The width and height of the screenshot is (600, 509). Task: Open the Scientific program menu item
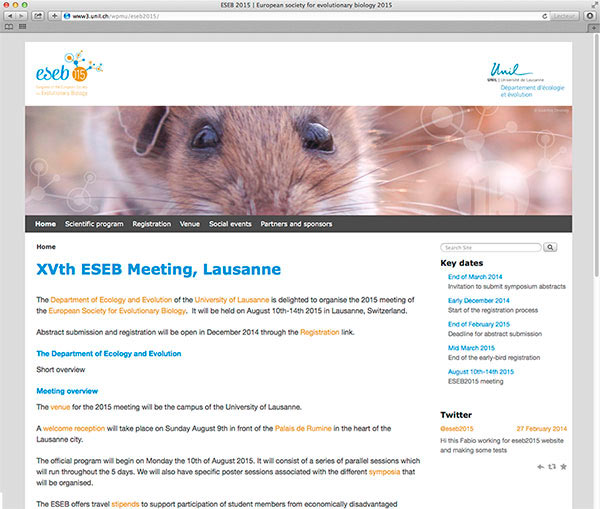click(94, 224)
